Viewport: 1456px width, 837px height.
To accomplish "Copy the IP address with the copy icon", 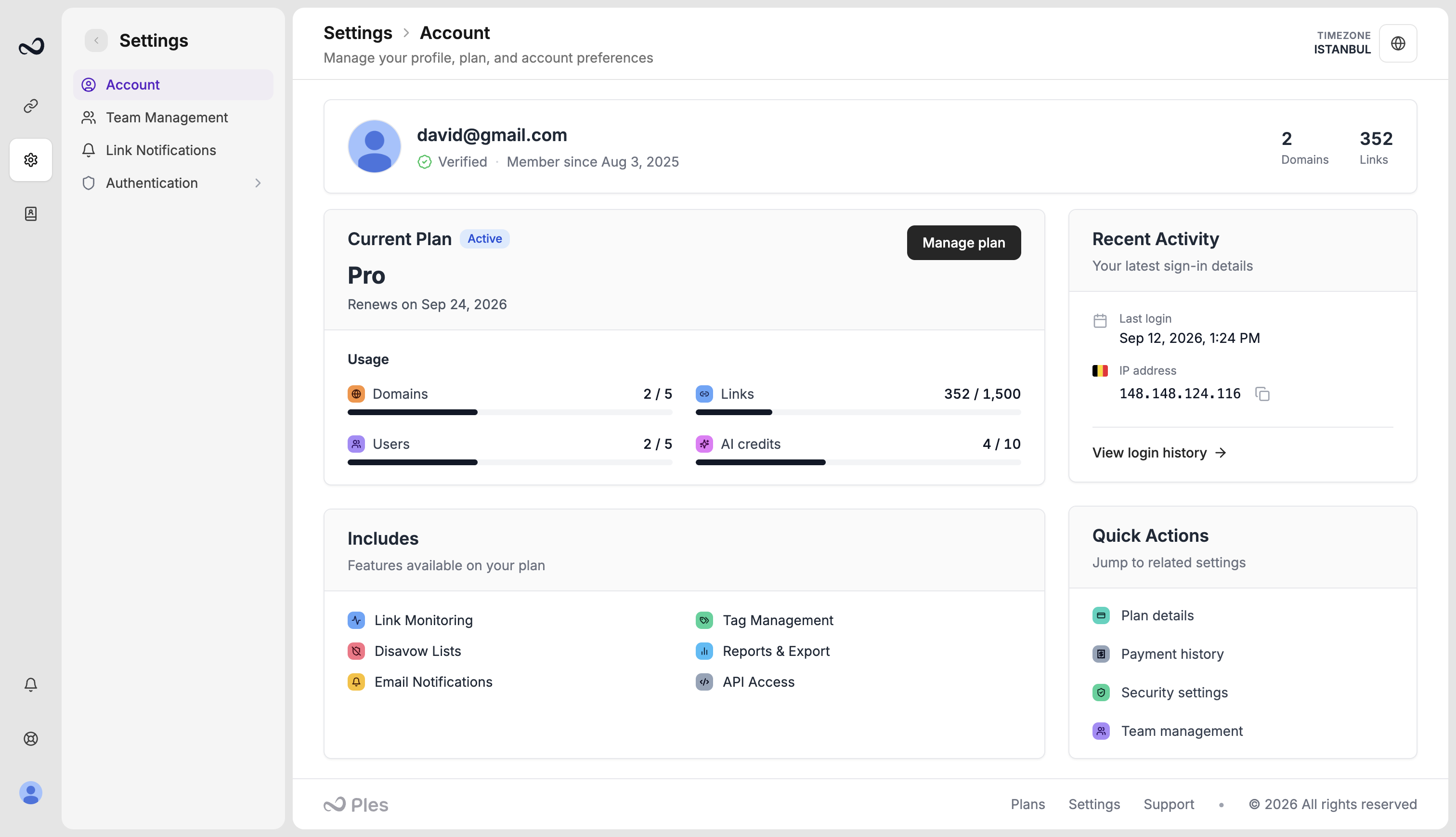I will (1262, 394).
